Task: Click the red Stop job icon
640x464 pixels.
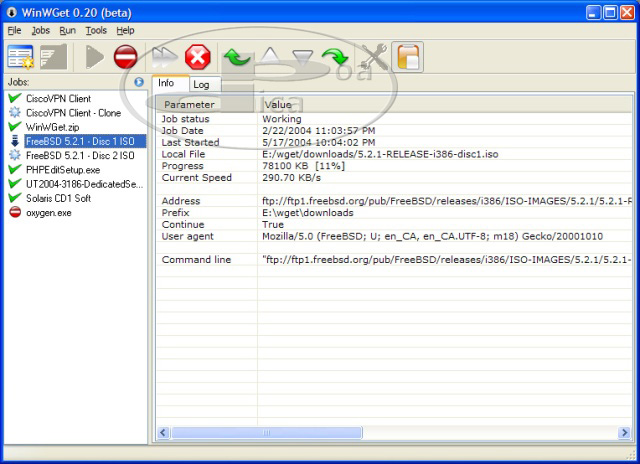Action: coord(125,57)
